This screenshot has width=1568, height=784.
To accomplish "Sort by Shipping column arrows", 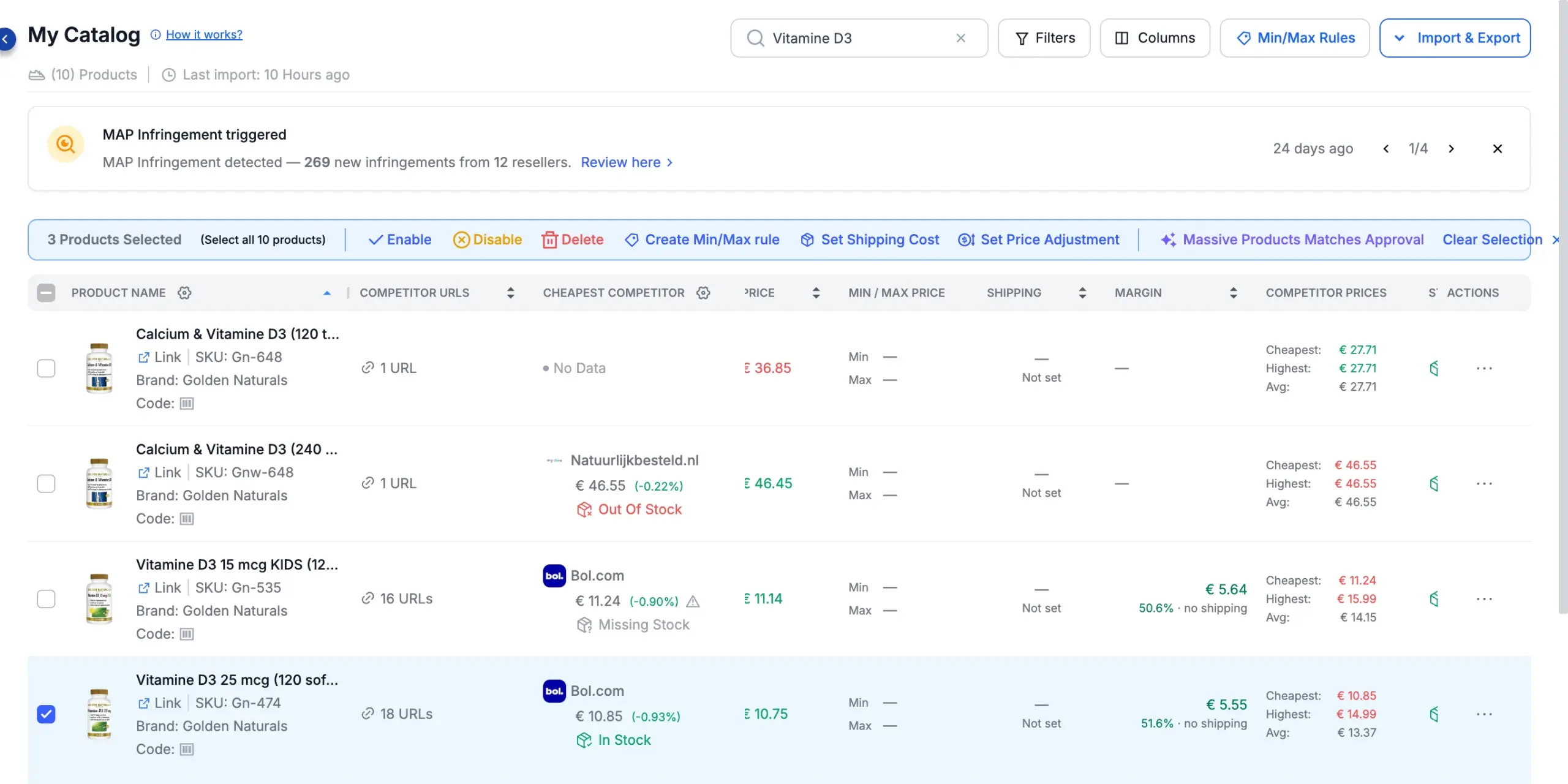I will 1082,293.
